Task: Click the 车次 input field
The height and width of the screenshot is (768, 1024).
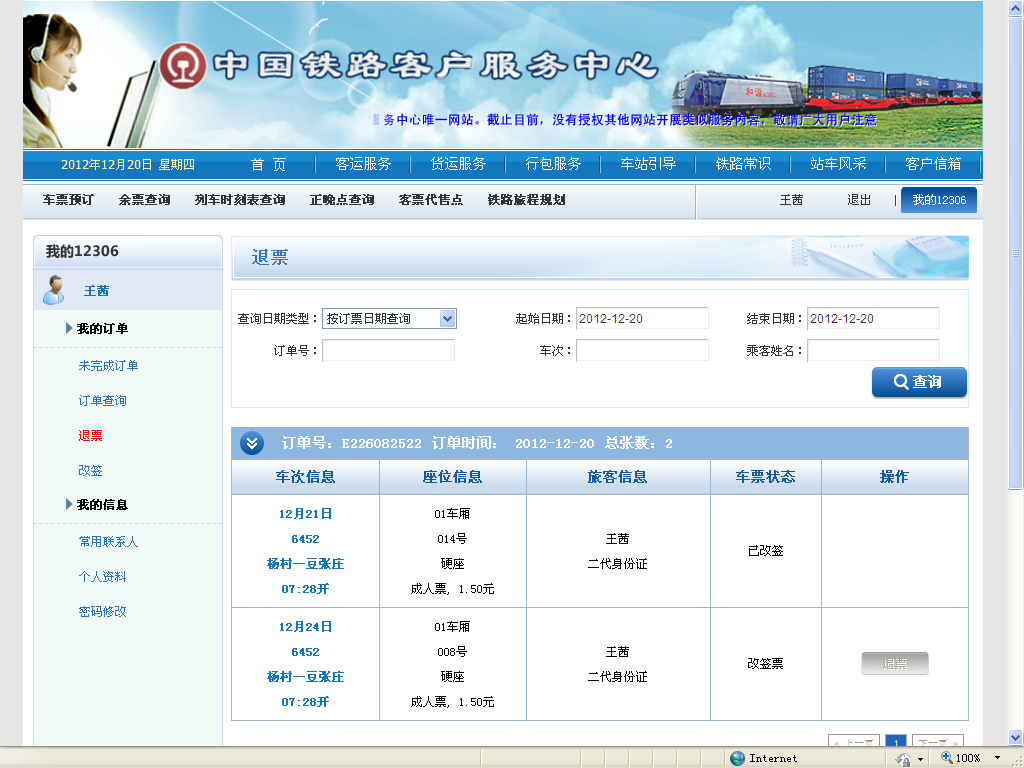Action: [x=642, y=351]
